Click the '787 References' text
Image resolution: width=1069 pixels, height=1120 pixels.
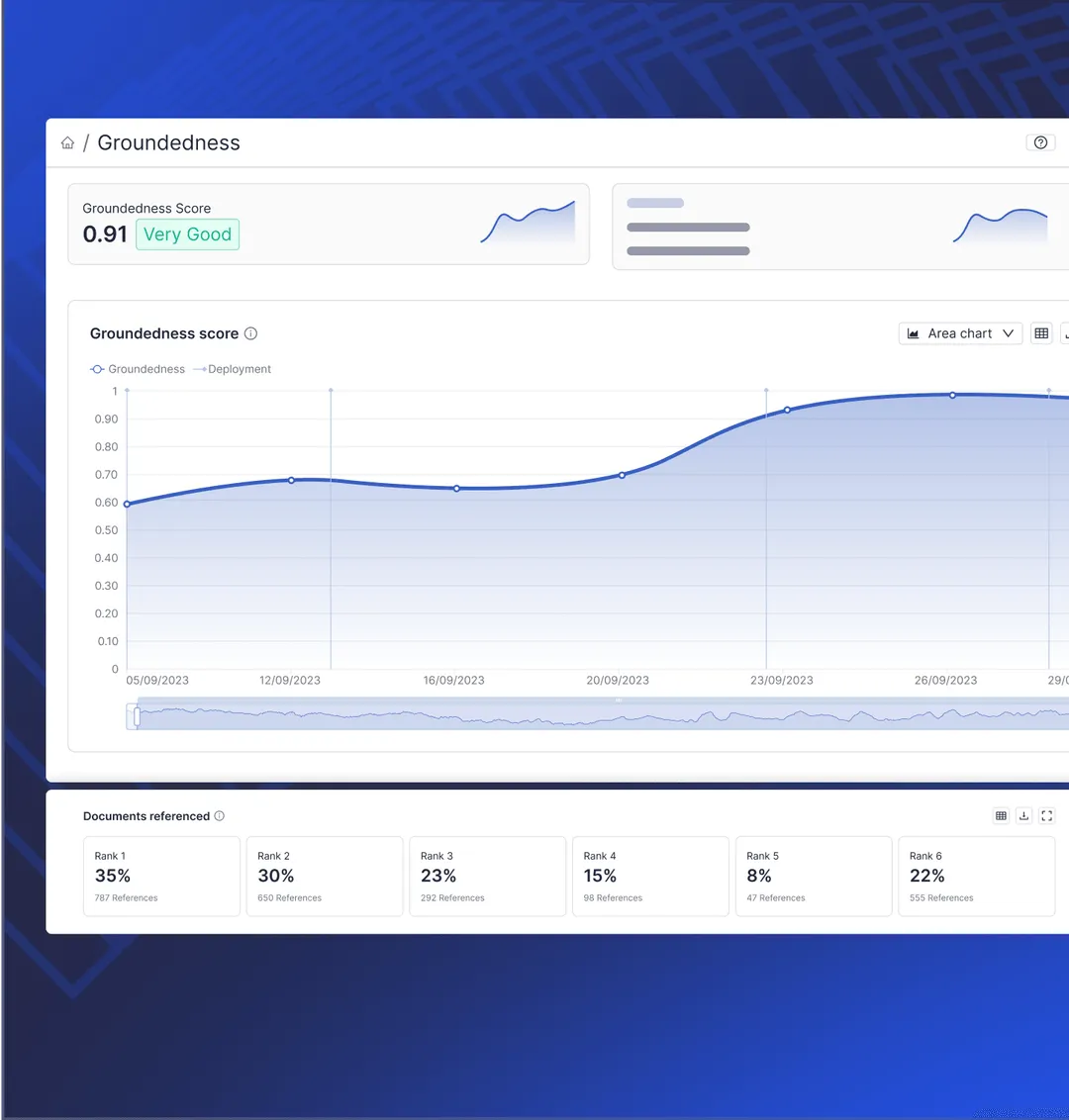click(126, 897)
